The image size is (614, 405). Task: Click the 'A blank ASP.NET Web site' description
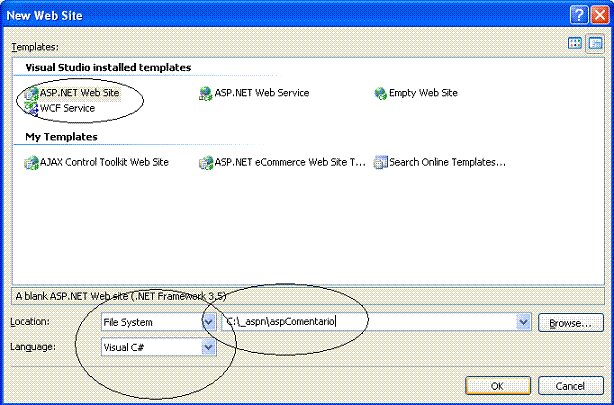point(121,296)
